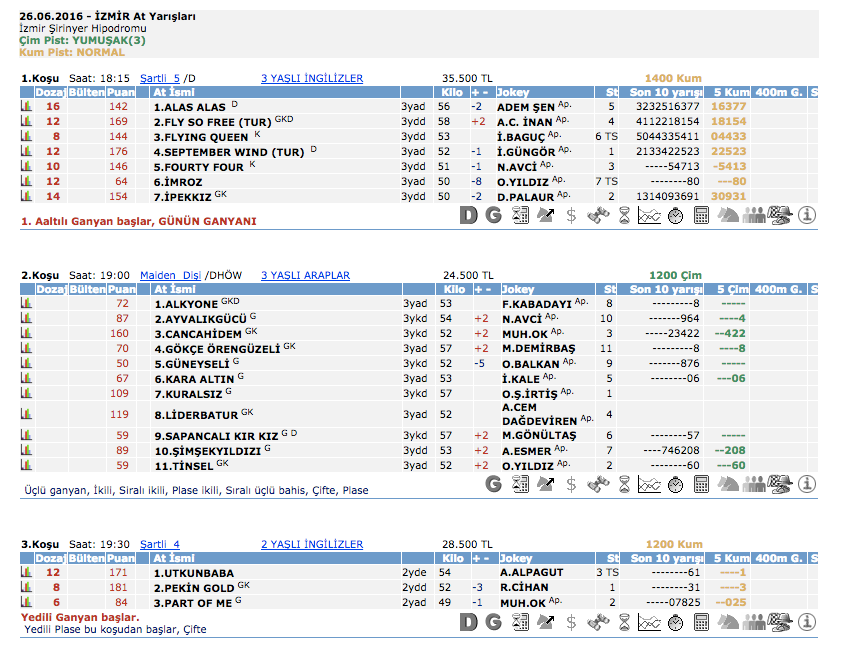Click the Maiden_Dişi link in race 2

[170, 275]
